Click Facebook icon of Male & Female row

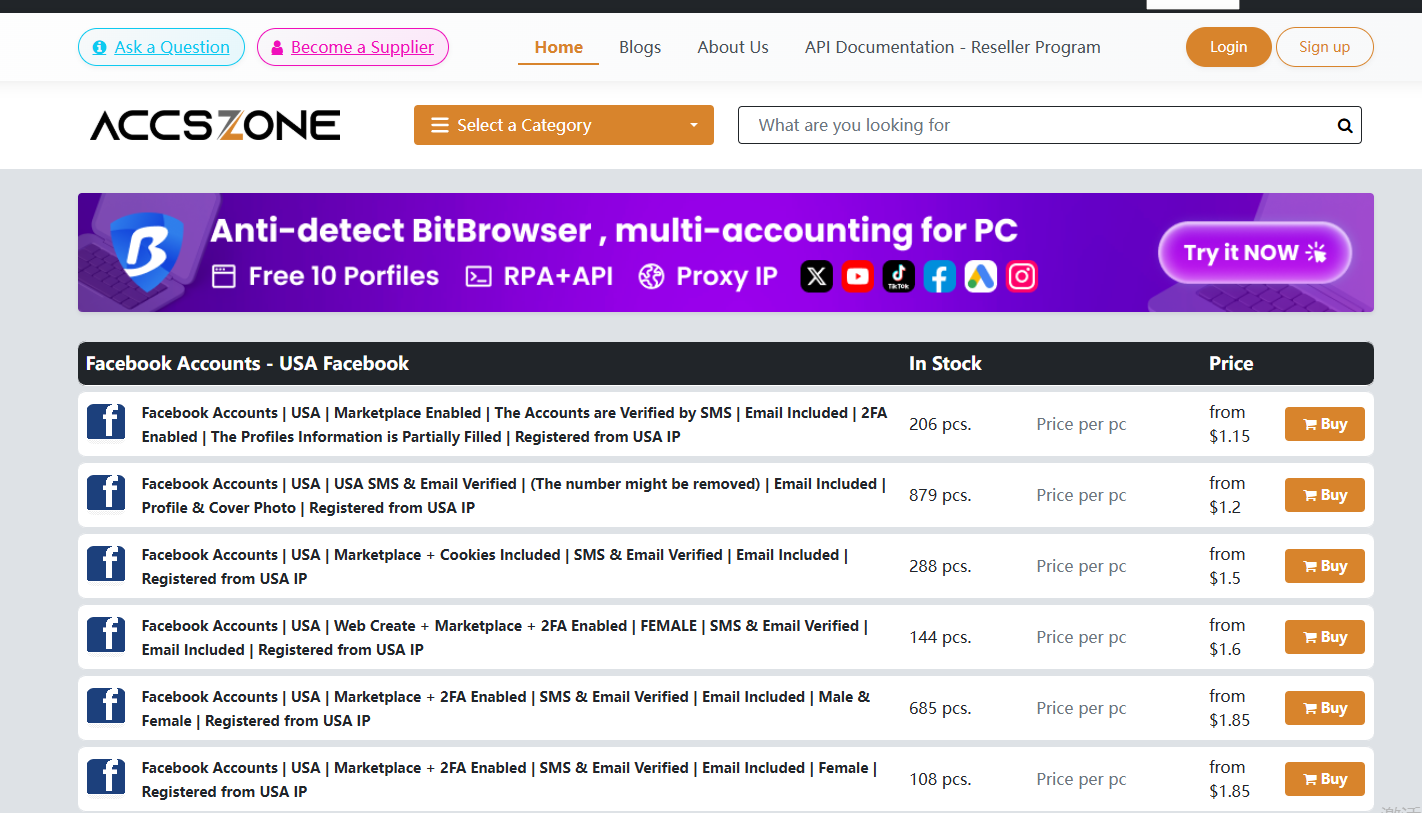click(x=106, y=706)
